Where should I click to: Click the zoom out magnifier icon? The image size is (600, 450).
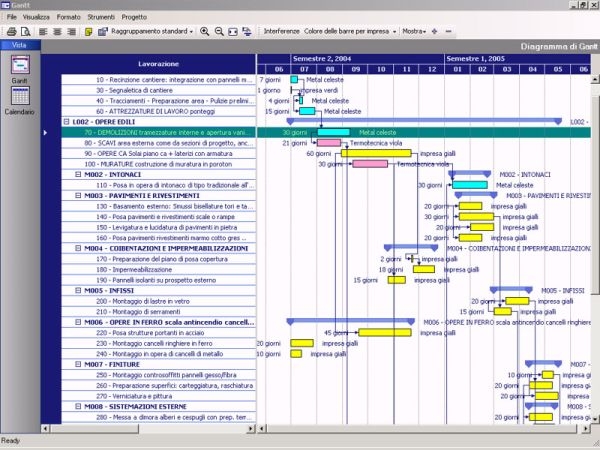[220, 32]
